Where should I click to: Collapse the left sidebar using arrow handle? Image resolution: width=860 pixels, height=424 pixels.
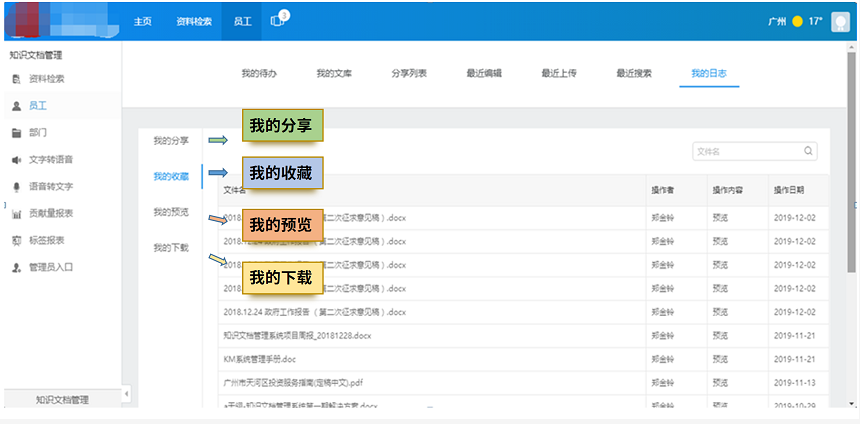point(126,395)
